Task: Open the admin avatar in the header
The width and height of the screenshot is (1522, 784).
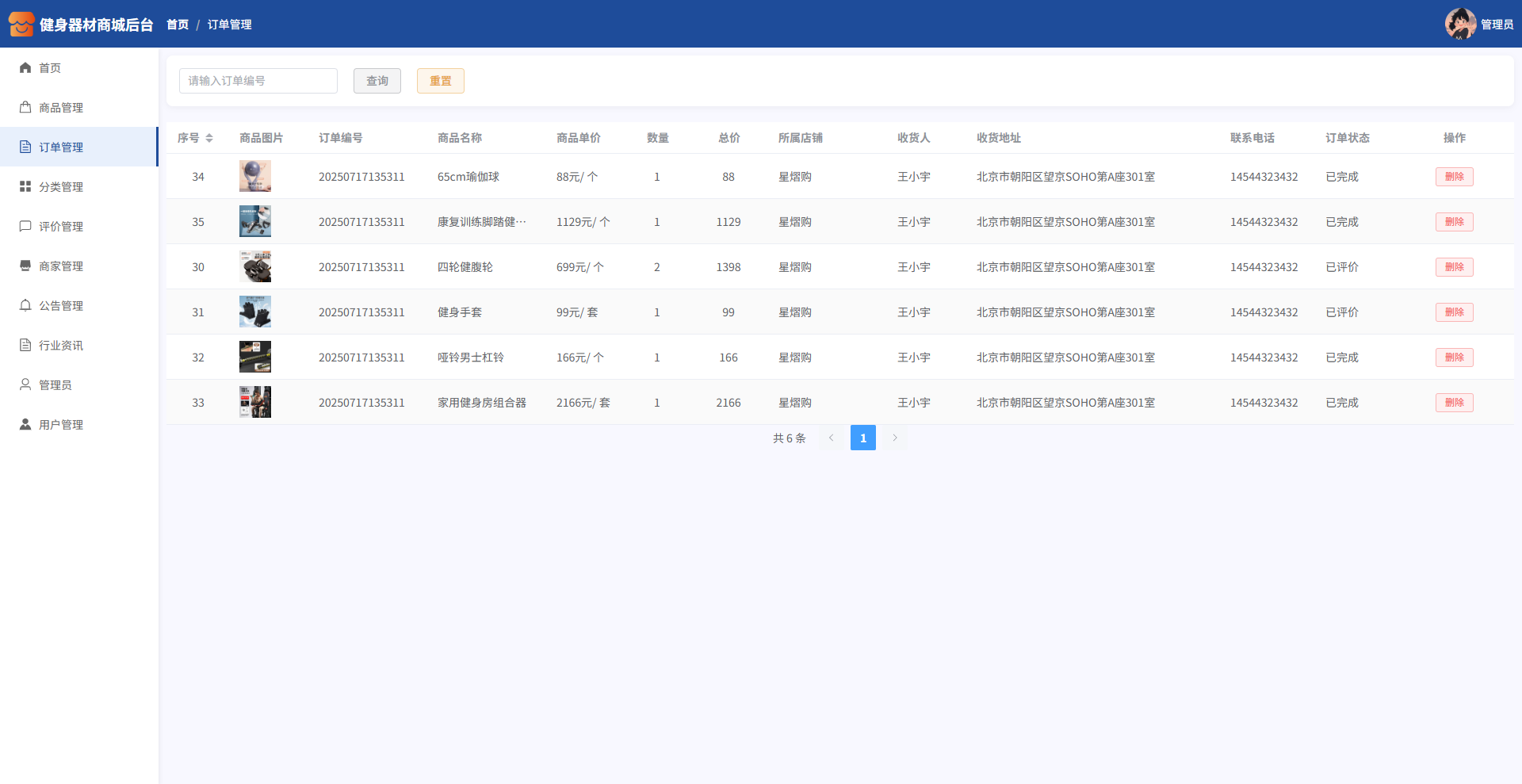Action: click(1459, 24)
